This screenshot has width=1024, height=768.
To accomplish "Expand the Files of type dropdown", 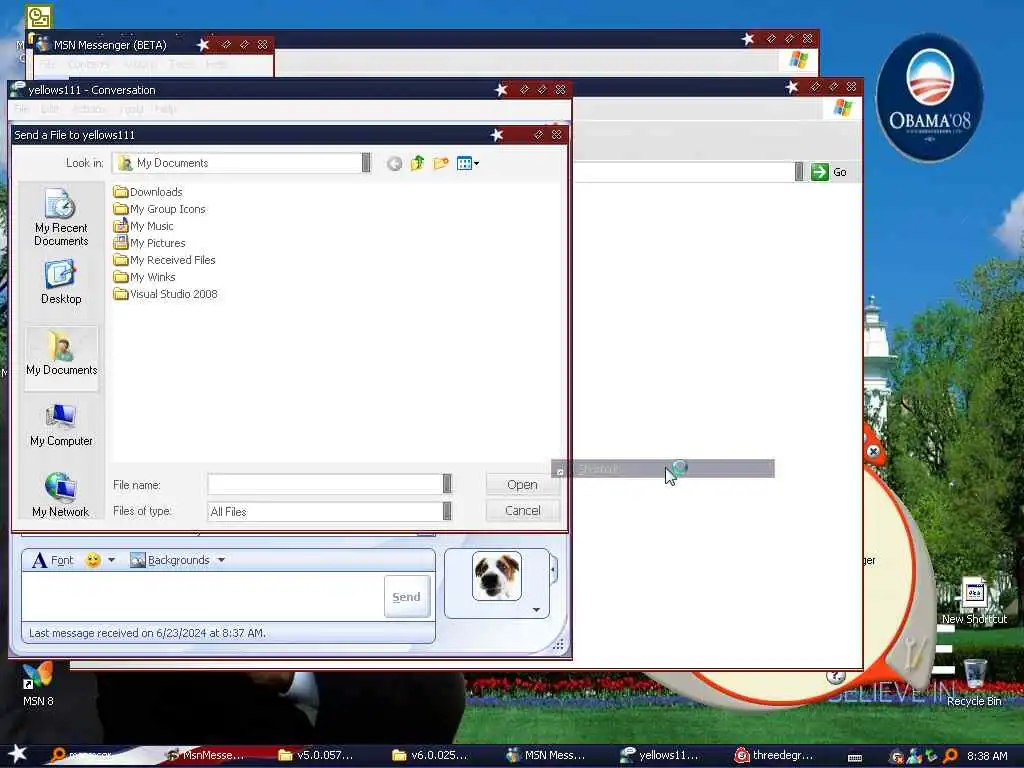I will point(447,511).
